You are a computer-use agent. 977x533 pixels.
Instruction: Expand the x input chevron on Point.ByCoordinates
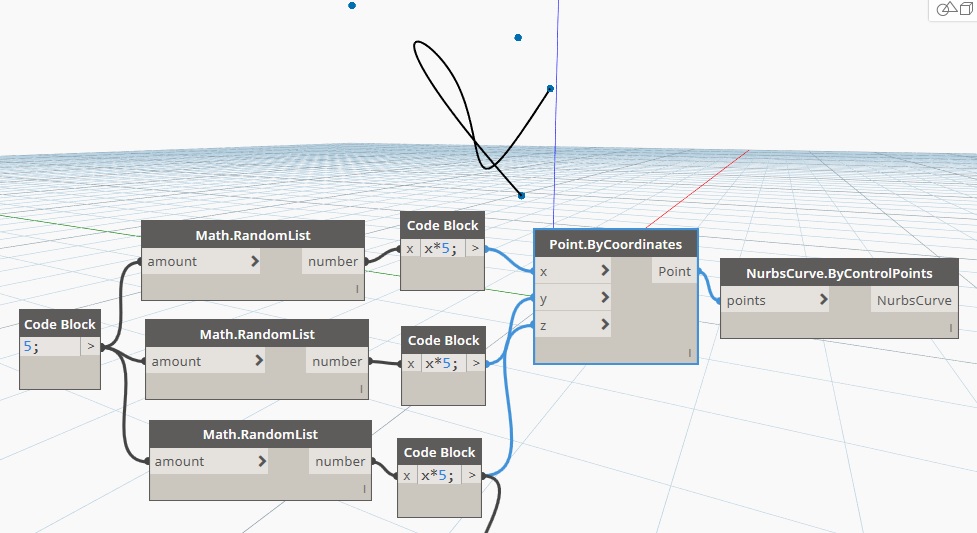click(x=605, y=272)
